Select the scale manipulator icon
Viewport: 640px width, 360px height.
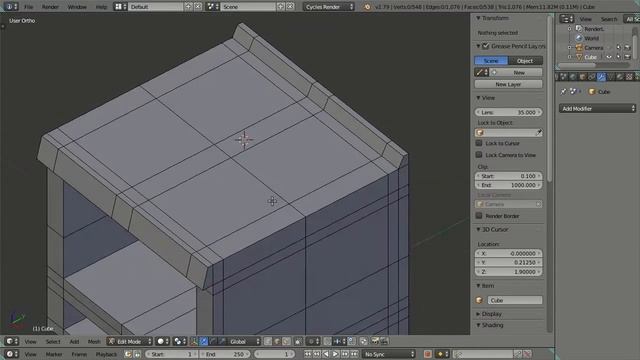(x=222, y=342)
